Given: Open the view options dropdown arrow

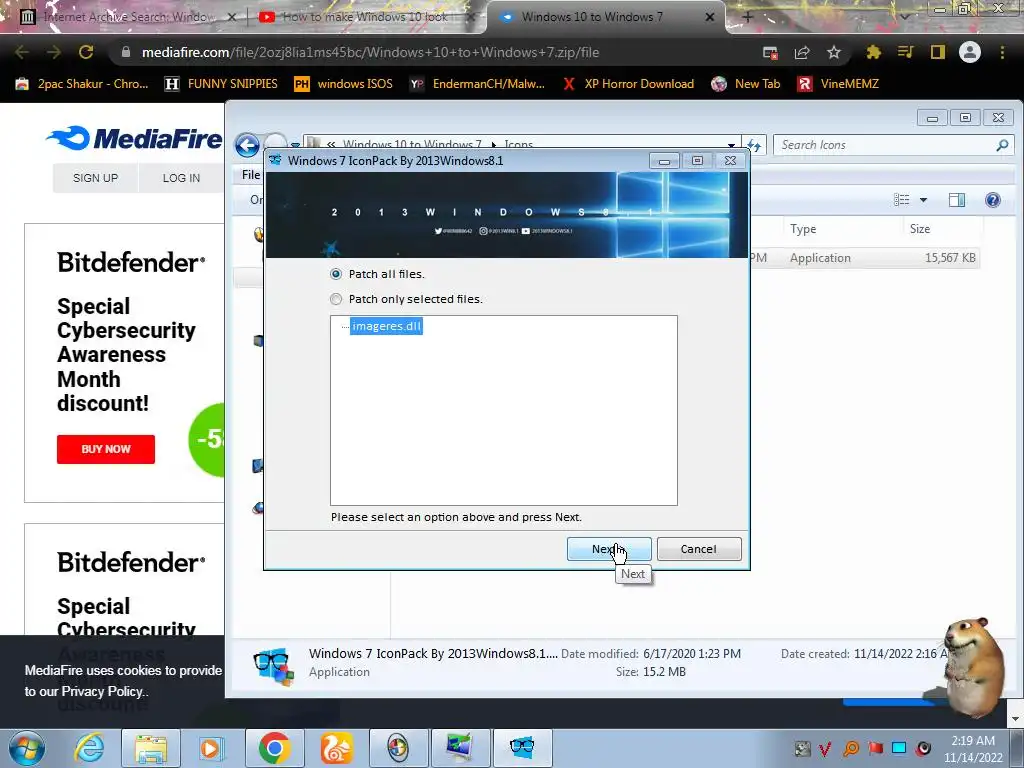Looking at the screenshot, I should tap(923, 200).
